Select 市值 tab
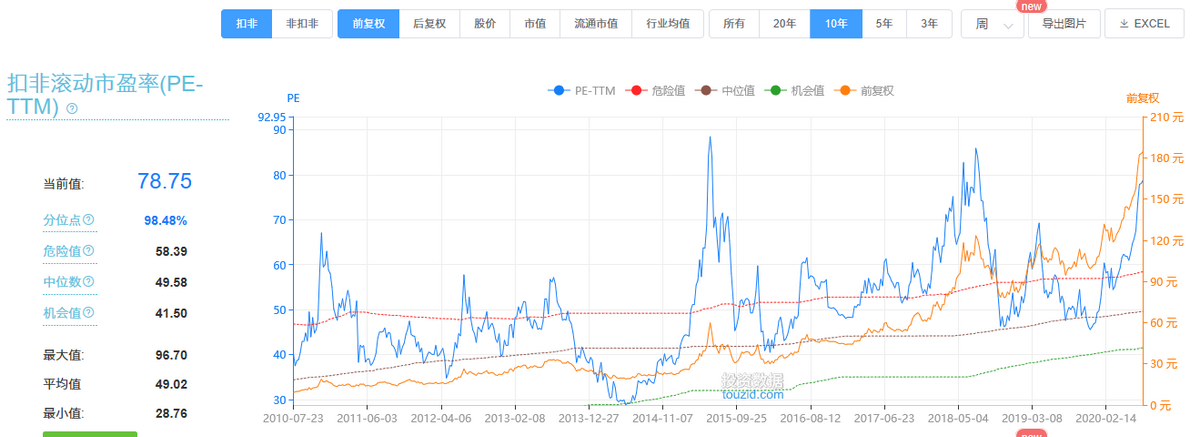This screenshot has height=437, width=1200. [x=535, y=23]
